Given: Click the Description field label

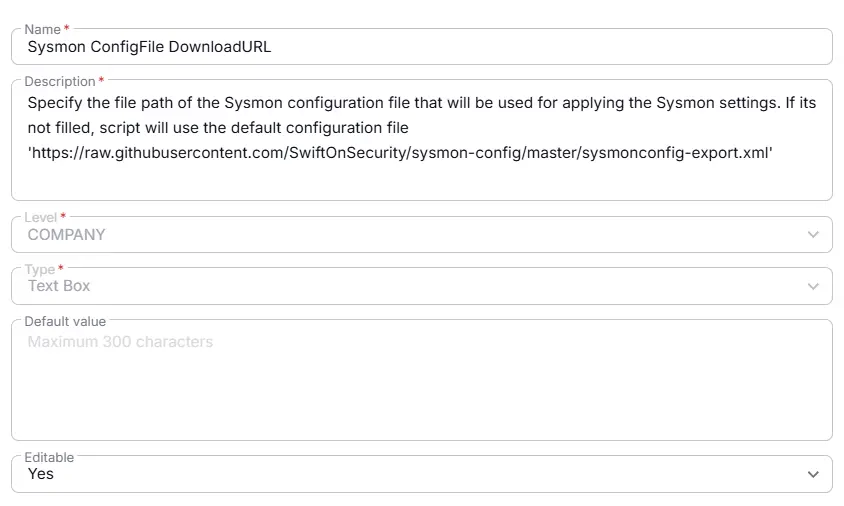Looking at the screenshot, I should pyautogui.click(x=59, y=81).
